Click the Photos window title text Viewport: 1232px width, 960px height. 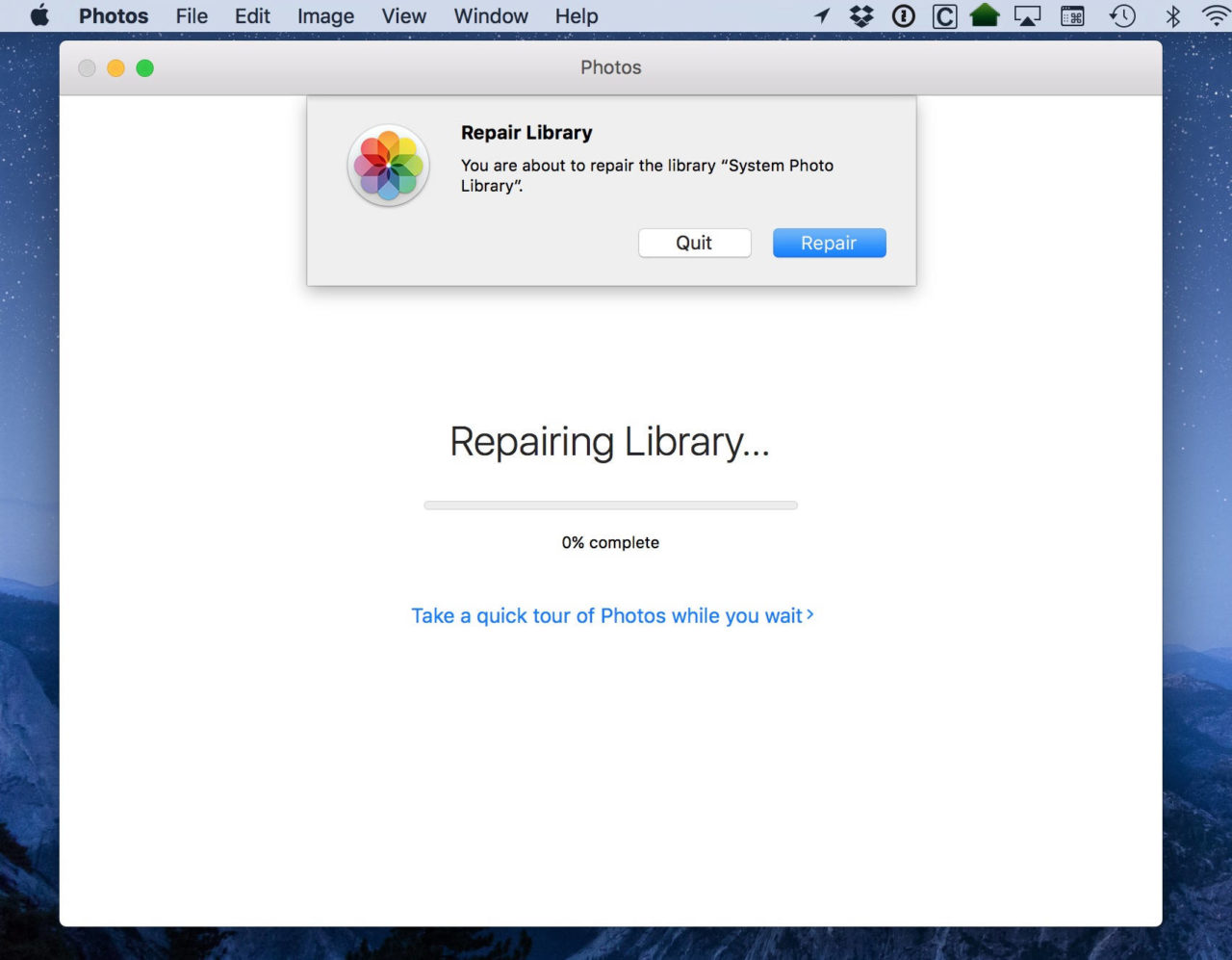610,67
